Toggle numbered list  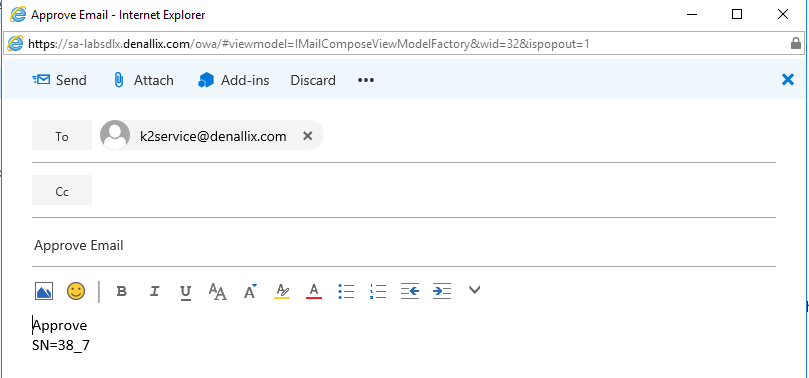tap(378, 291)
